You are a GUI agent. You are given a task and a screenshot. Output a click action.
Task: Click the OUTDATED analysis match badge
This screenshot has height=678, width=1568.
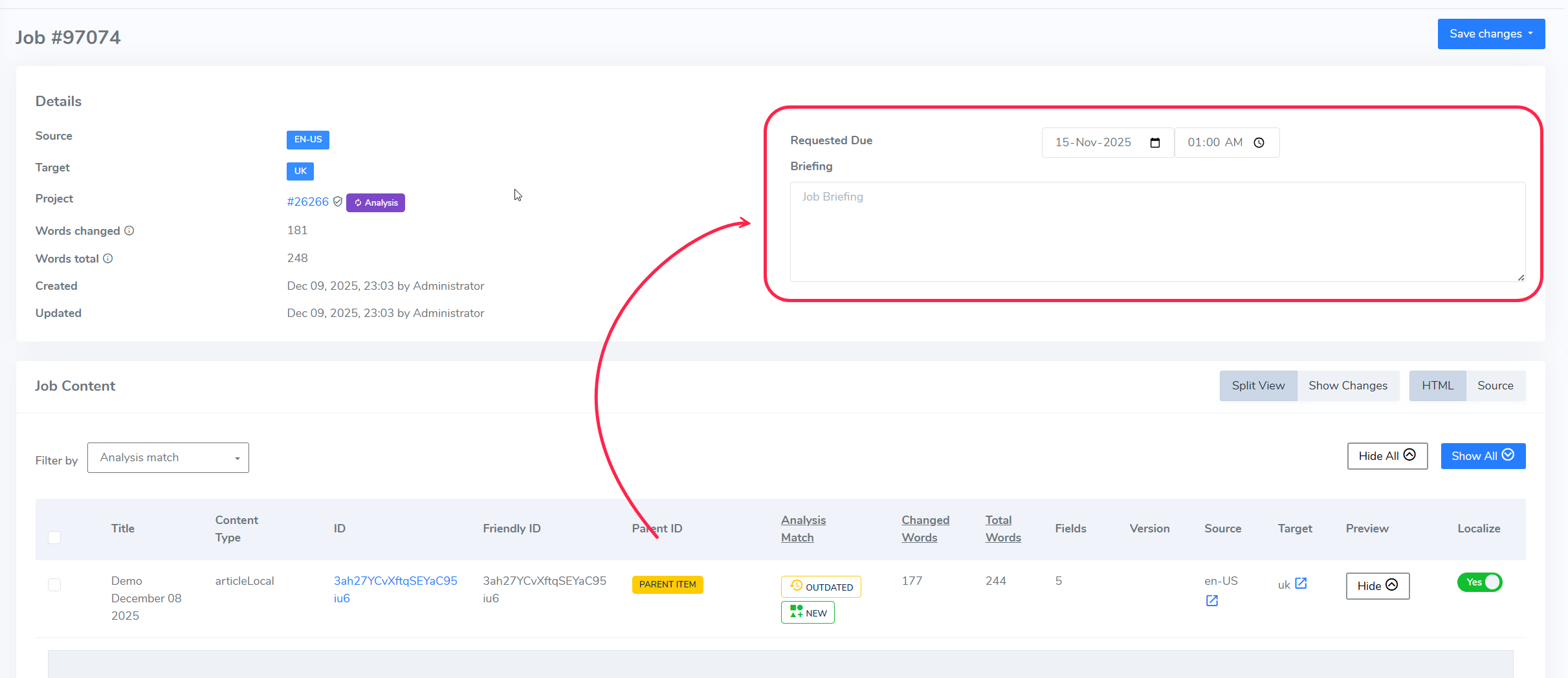pyautogui.click(x=821, y=587)
